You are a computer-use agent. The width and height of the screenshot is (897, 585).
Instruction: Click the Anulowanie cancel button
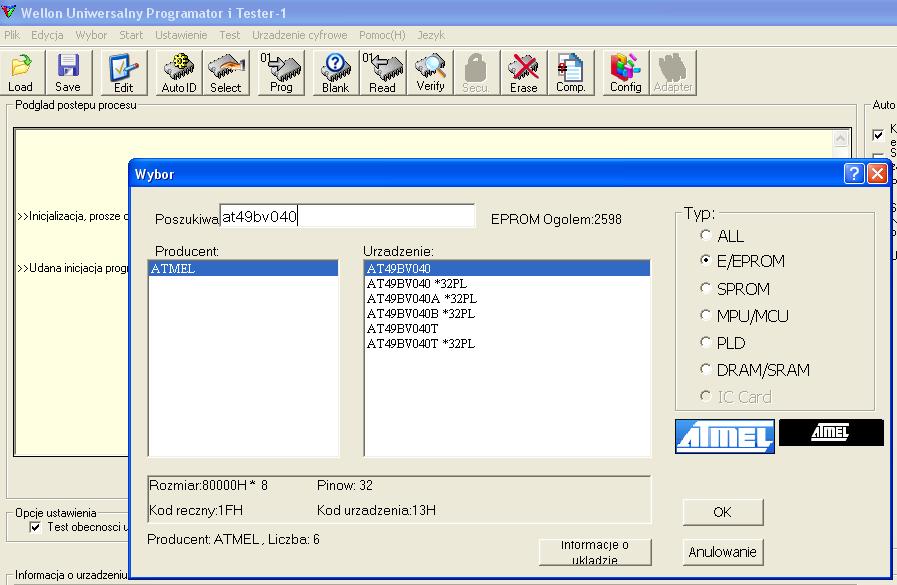723,552
